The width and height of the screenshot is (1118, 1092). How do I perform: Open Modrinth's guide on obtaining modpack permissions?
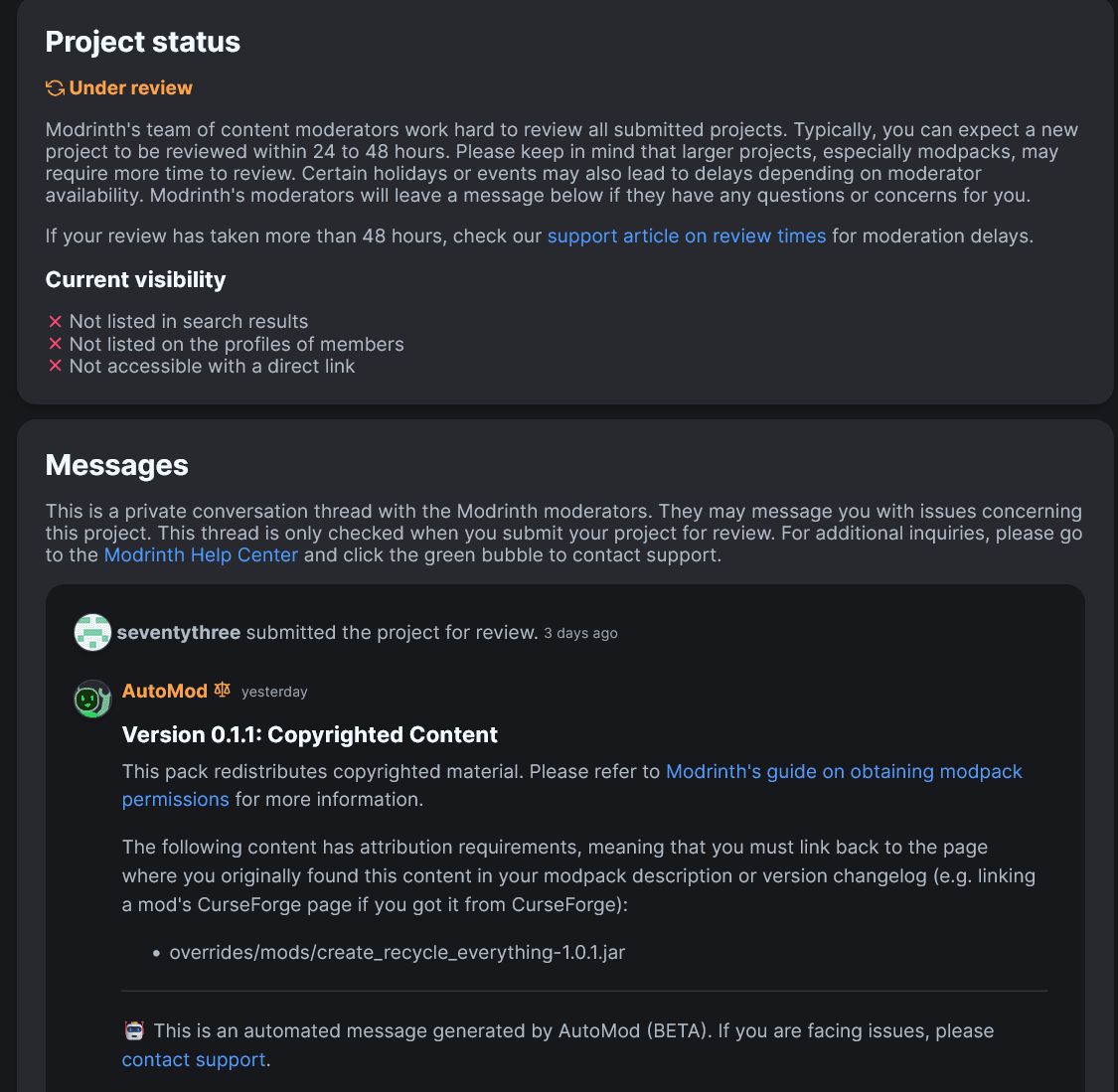click(571, 785)
